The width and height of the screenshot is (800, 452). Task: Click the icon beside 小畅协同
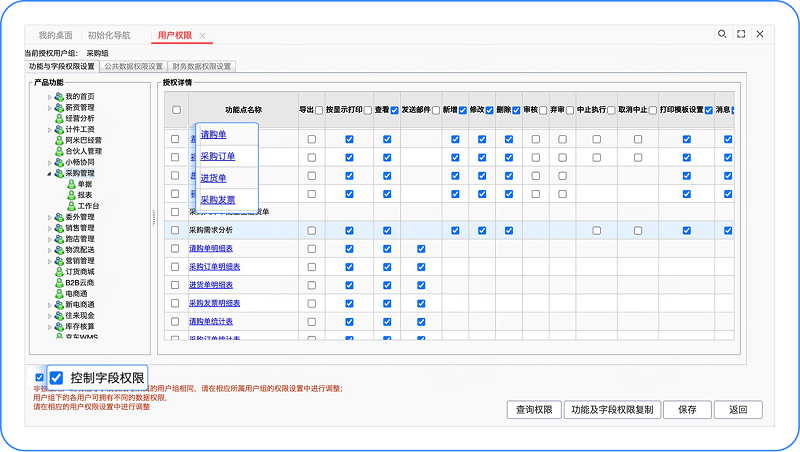tap(59, 162)
